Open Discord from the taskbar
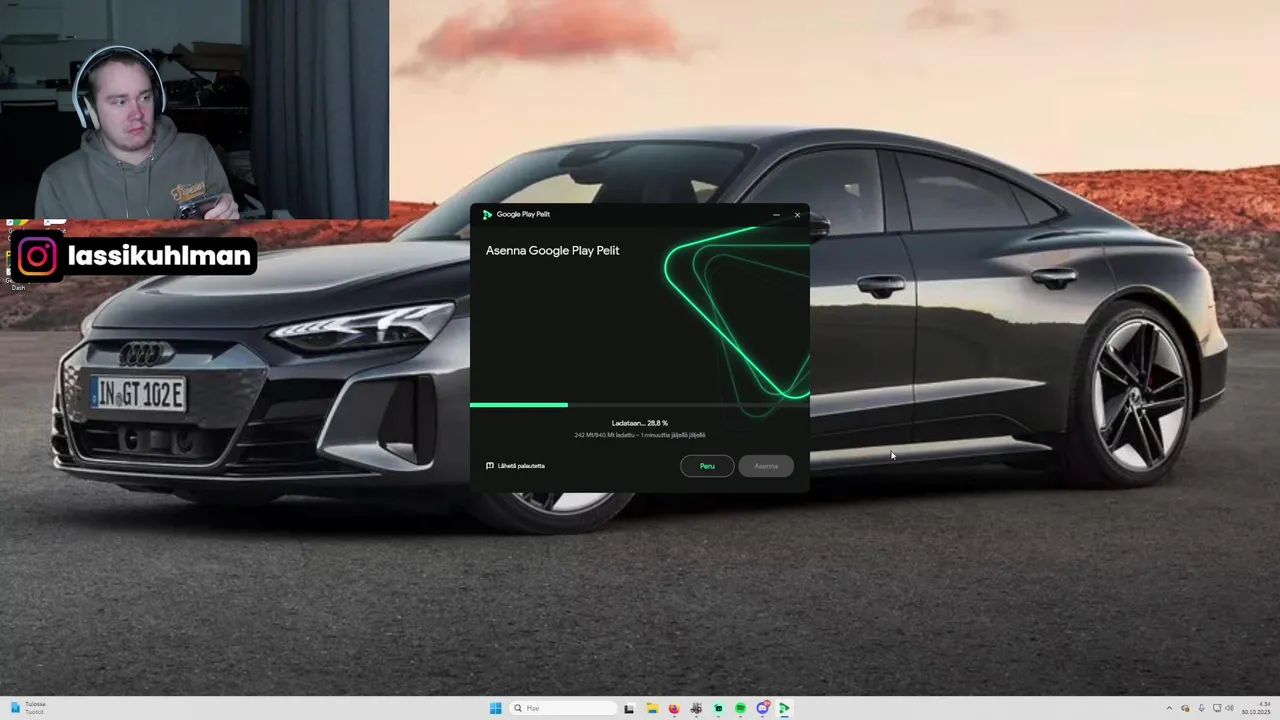This screenshot has width=1280, height=720. 763,708
